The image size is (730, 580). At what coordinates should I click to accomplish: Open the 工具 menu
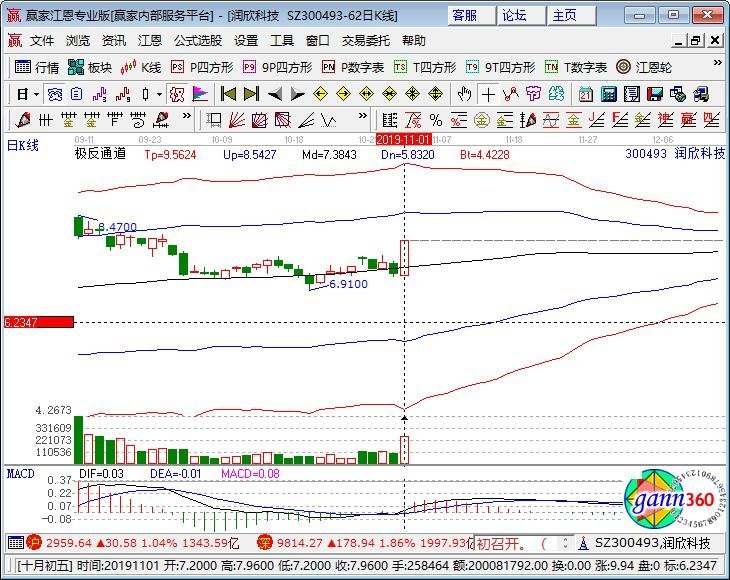tap(282, 41)
